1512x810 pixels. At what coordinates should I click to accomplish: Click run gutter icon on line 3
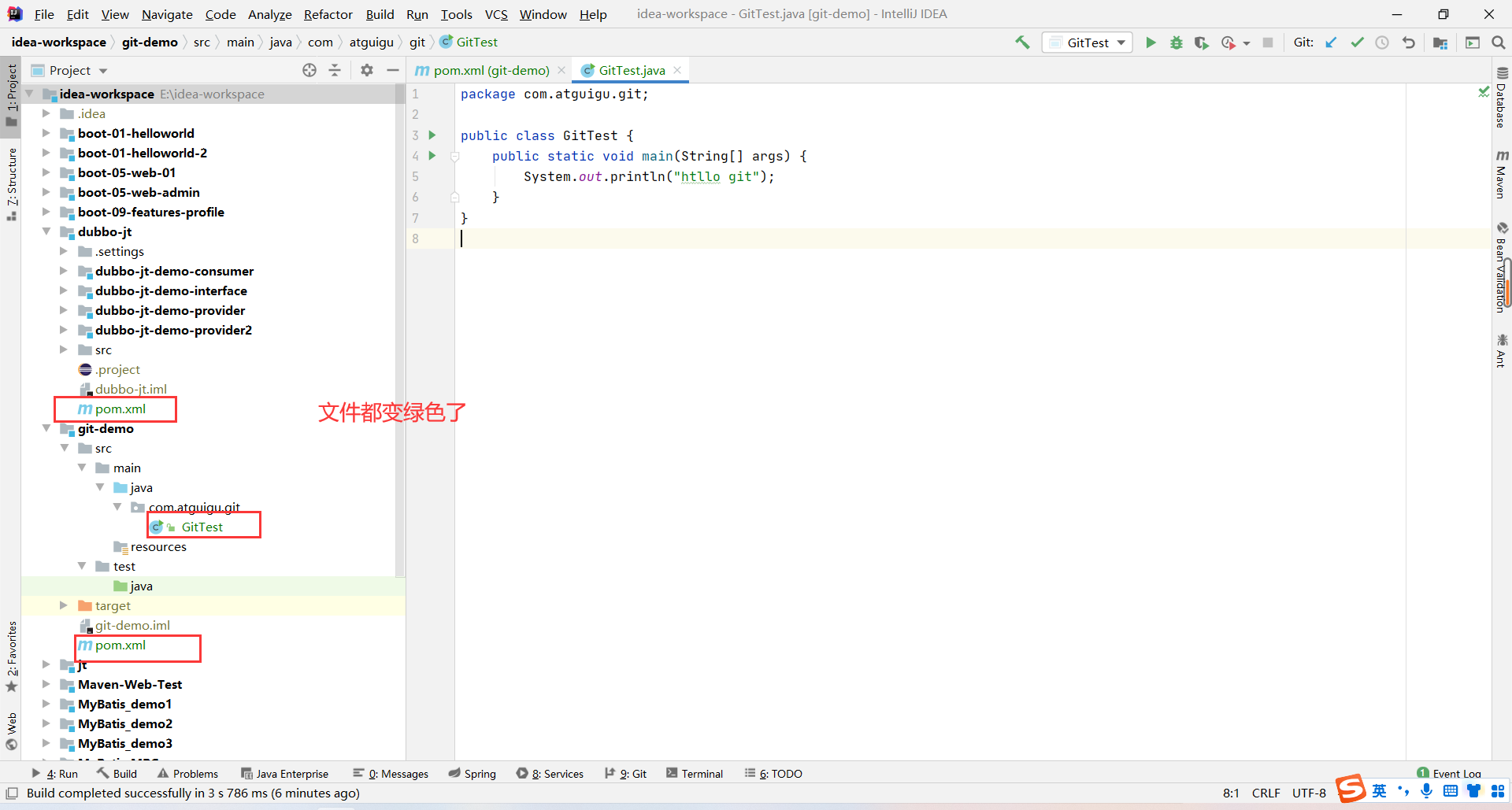click(432, 135)
